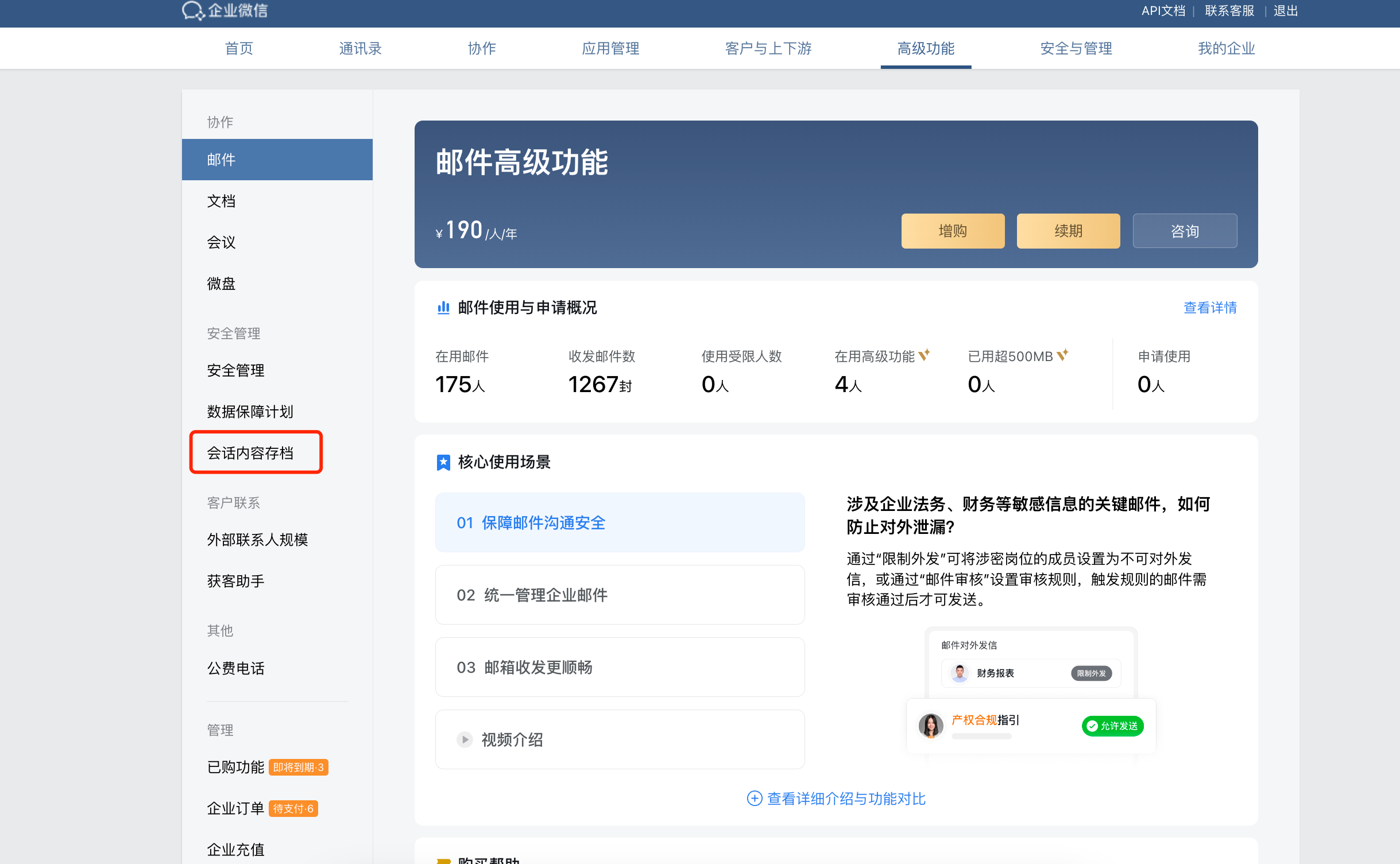
Task: Select 文档 in the sidebar
Action: 277,201
